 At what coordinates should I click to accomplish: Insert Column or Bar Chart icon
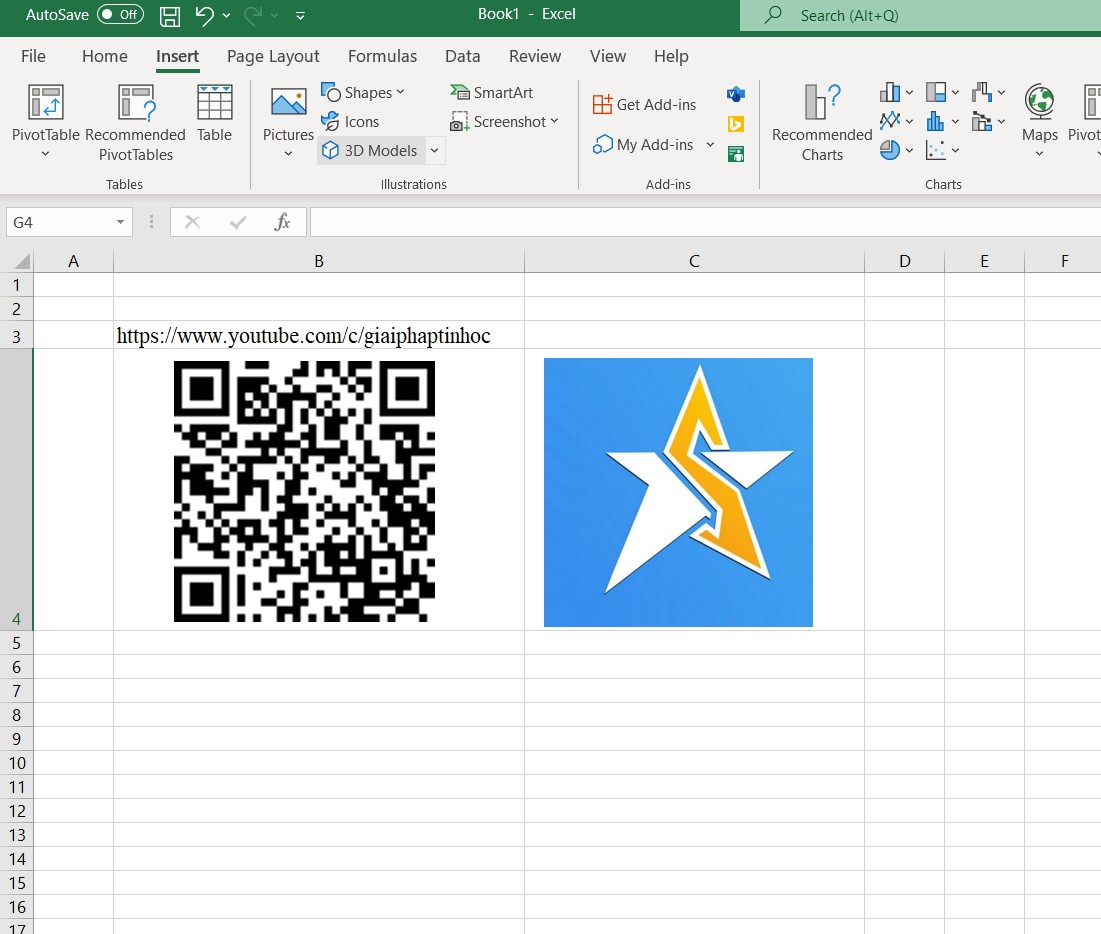click(890, 92)
